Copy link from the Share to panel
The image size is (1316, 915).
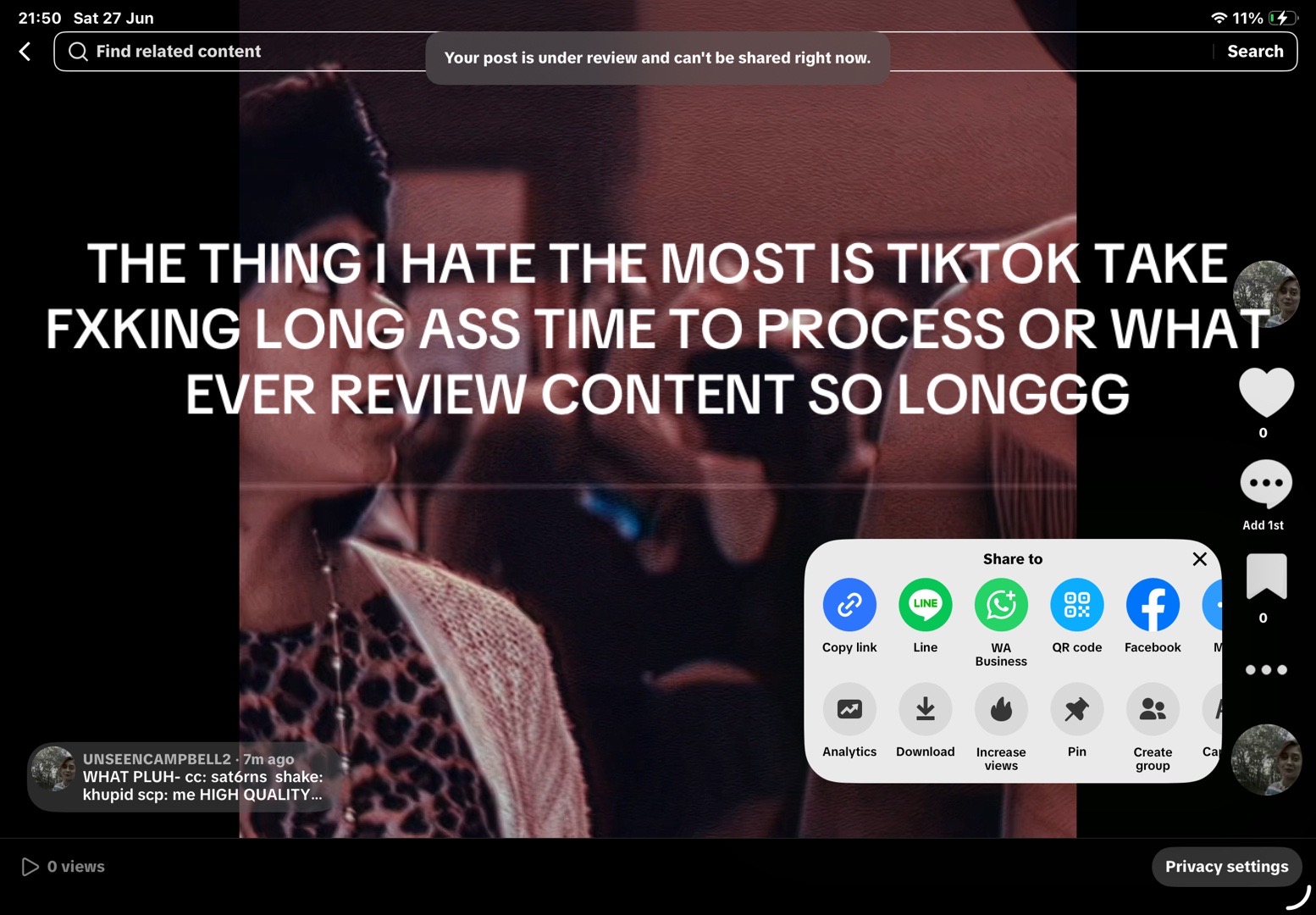[849, 605]
